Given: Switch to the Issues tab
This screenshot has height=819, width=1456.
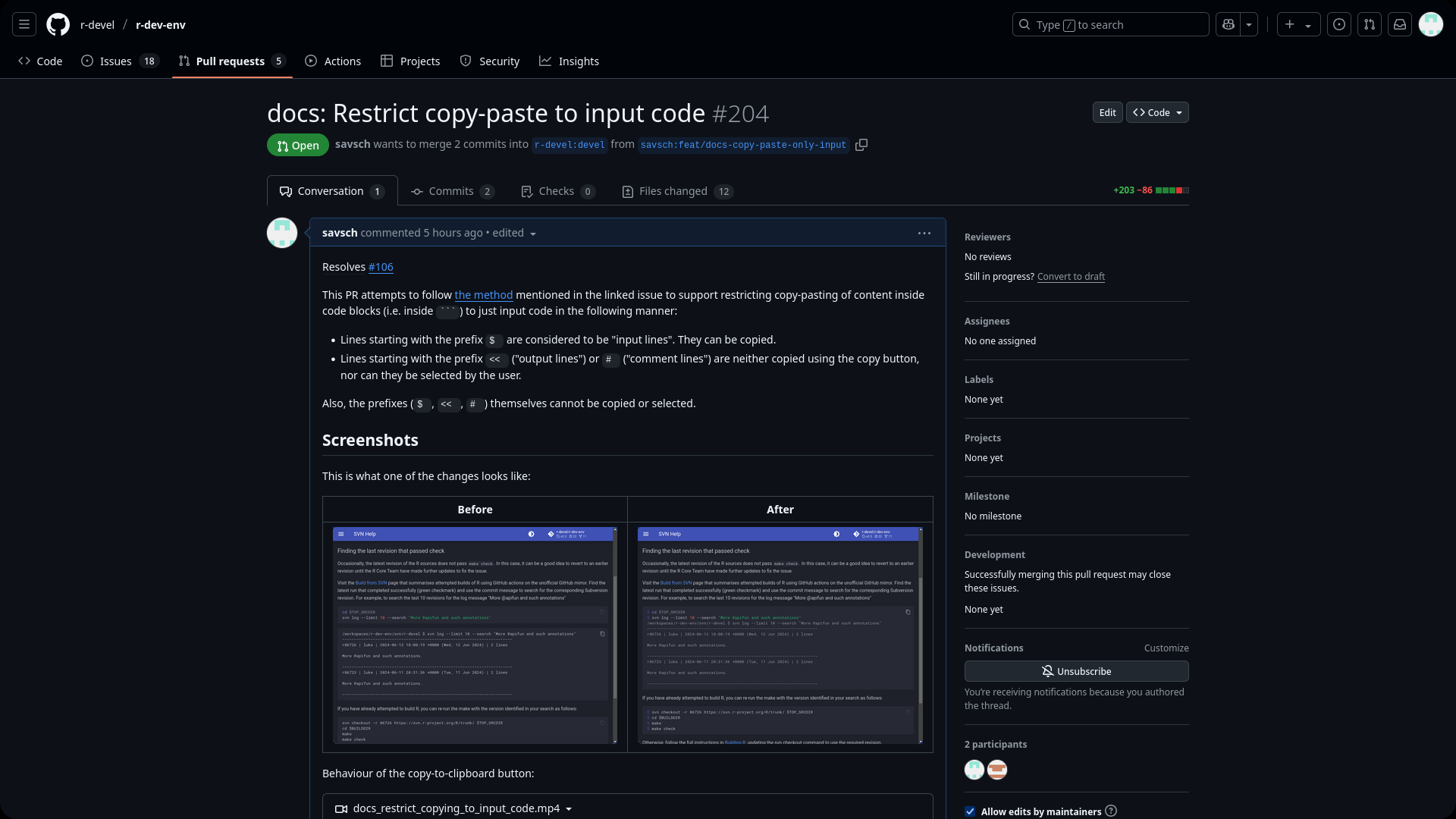Looking at the screenshot, I should coord(120,61).
